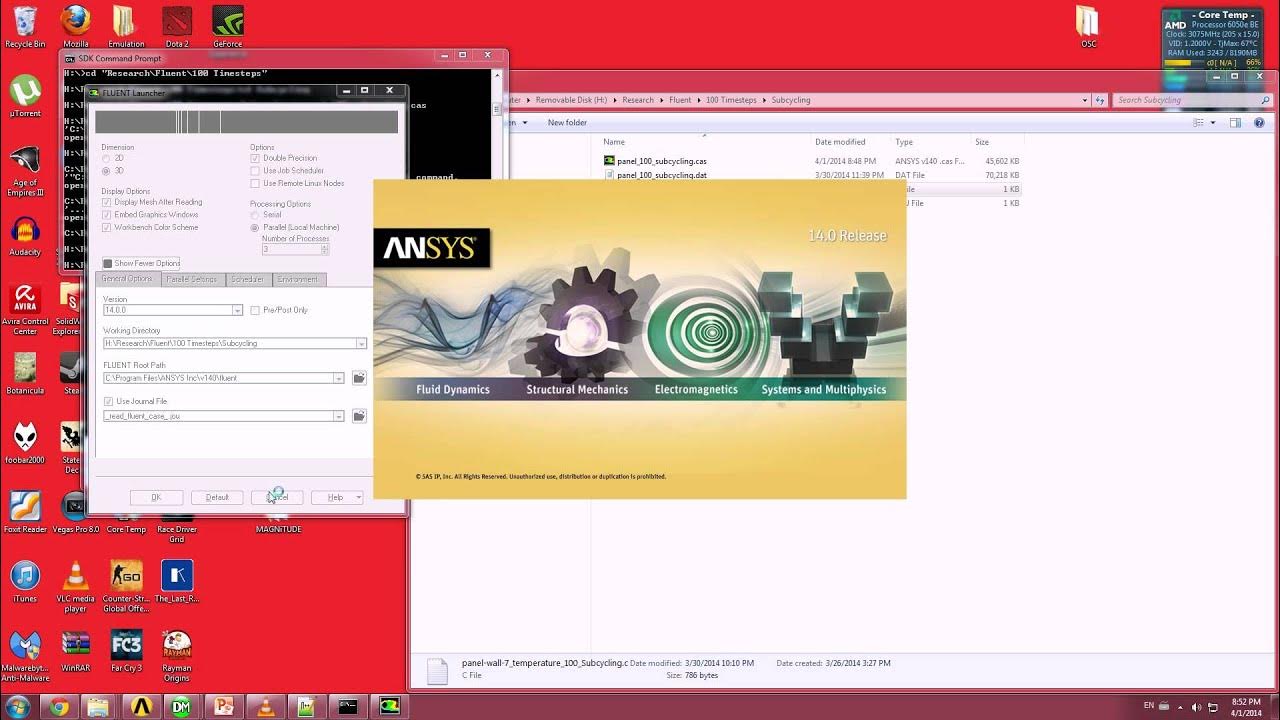The image size is (1280, 720).
Task: Open Avira Control Center shortcut
Action: pyautogui.click(x=25, y=310)
